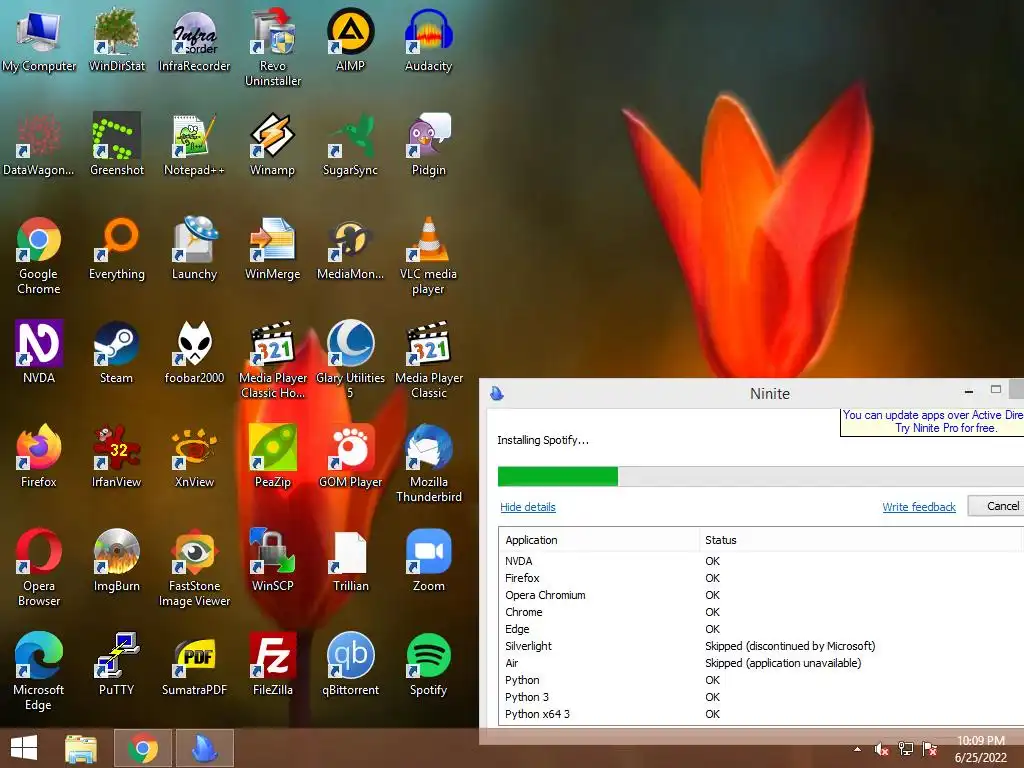The width and height of the screenshot is (1024, 768).
Task: Select the qBittorrent desktop shortcut
Action: tap(350, 664)
